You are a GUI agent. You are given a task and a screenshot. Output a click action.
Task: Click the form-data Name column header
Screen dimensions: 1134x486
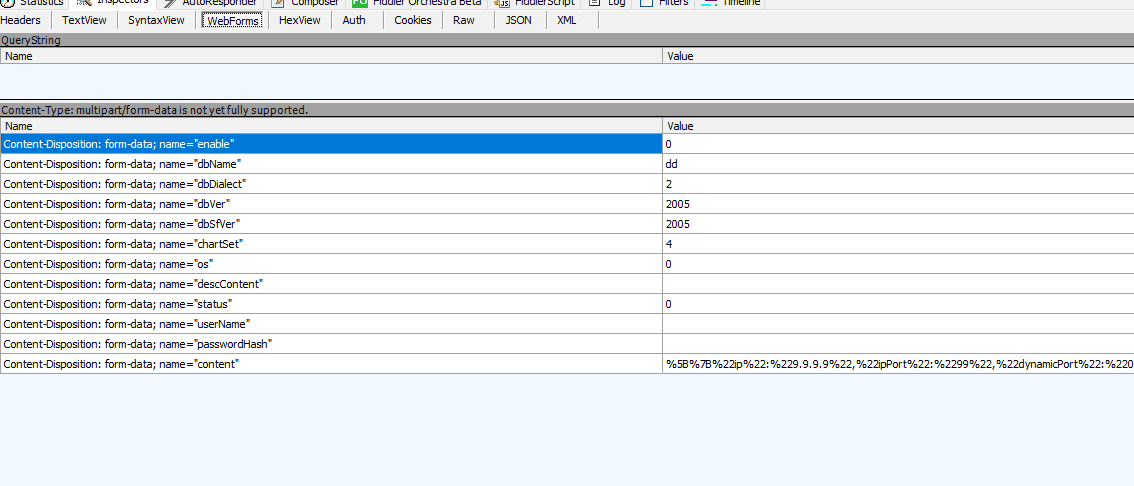(x=331, y=126)
